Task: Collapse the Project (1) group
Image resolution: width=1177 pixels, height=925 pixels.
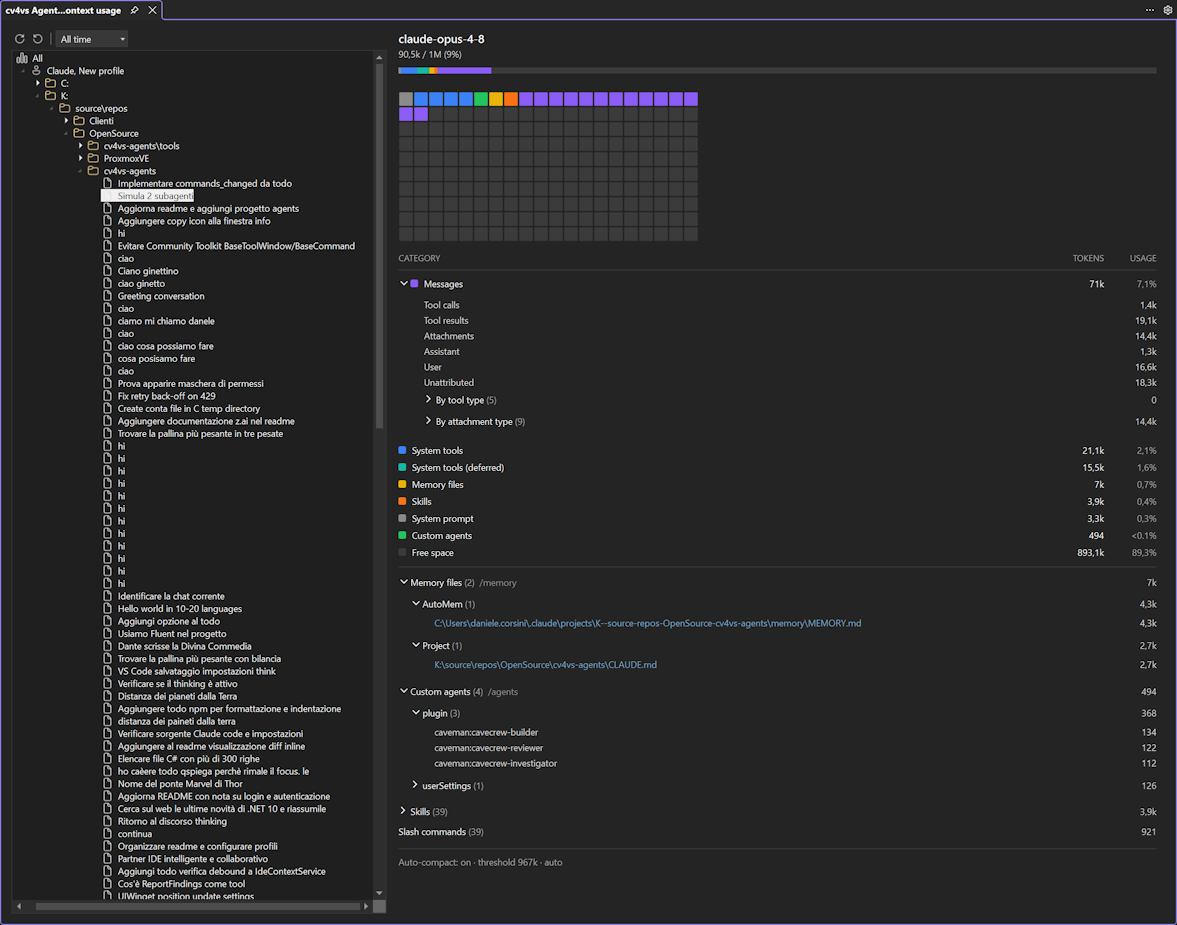Action: tap(415, 646)
